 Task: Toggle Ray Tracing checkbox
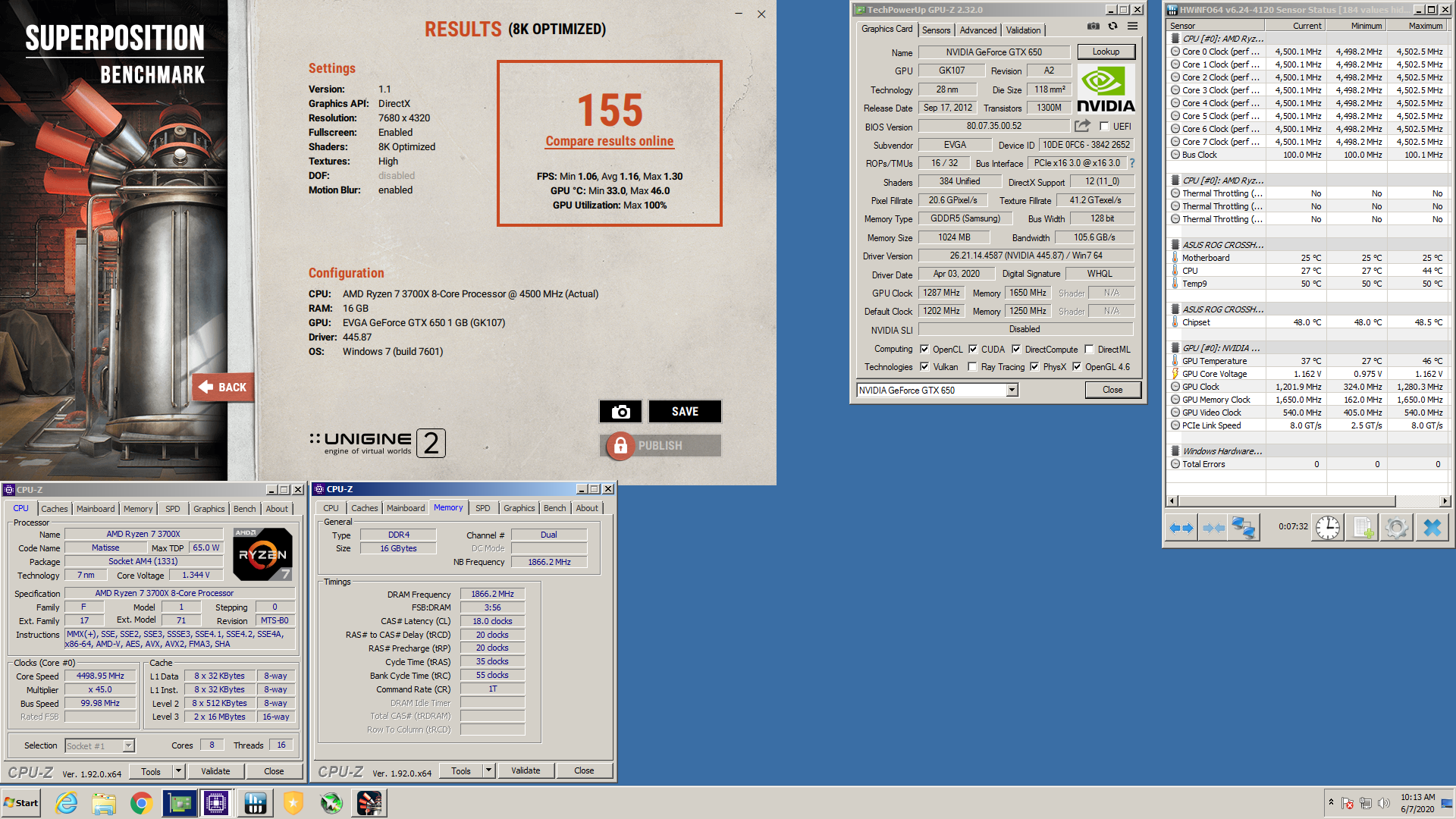pos(973,367)
